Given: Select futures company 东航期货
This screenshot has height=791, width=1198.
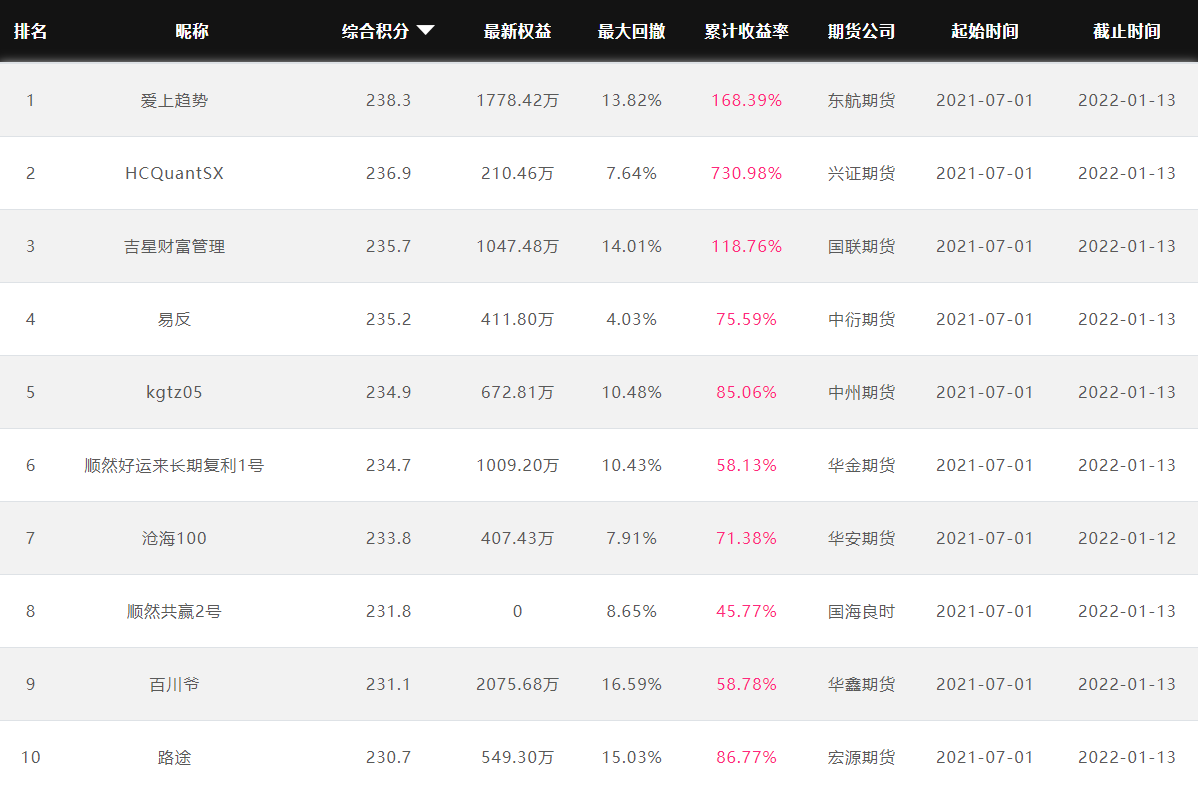Looking at the screenshot, I should pos(861,100).
